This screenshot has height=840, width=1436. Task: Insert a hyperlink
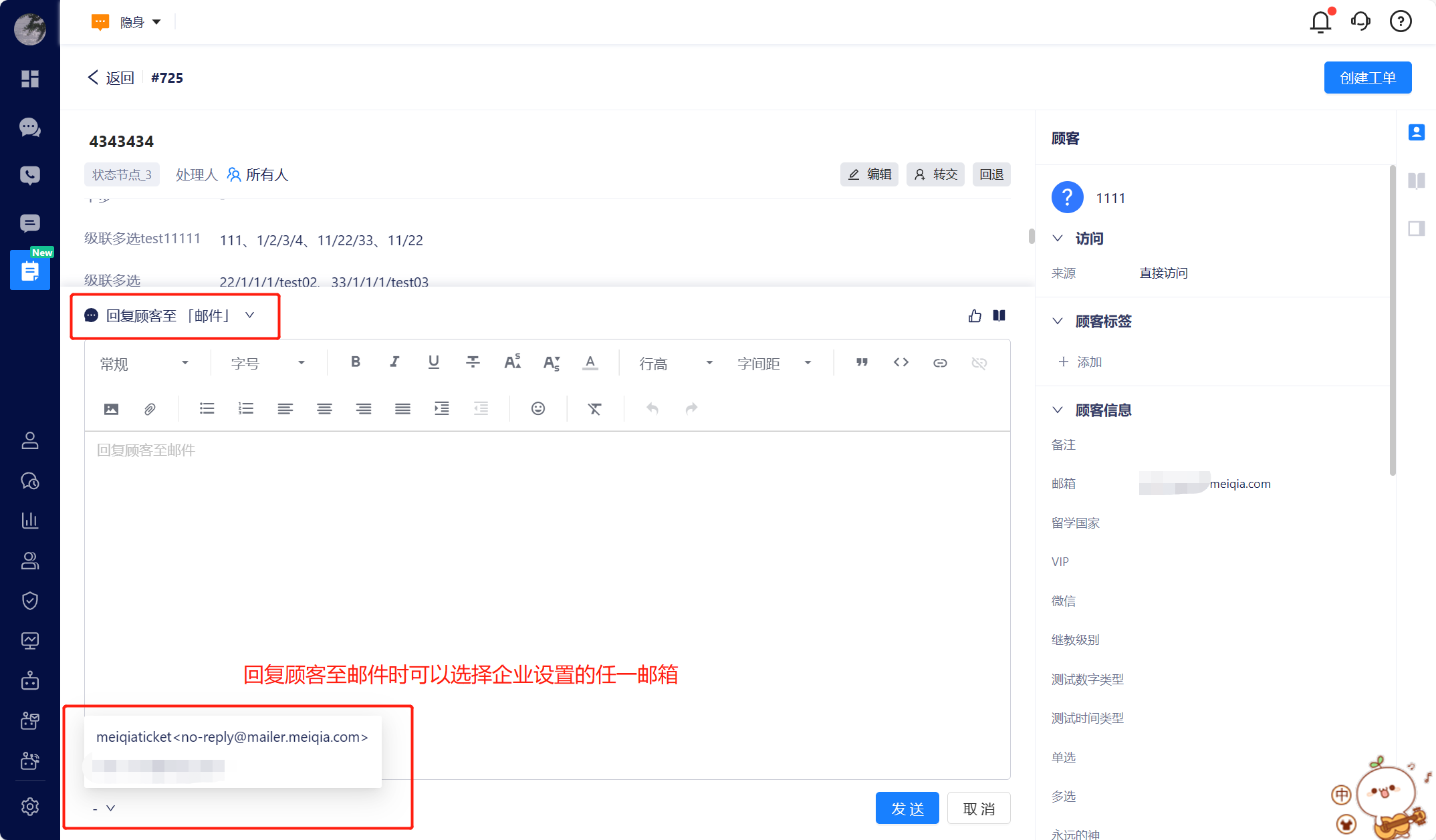[x=940, y=363]
